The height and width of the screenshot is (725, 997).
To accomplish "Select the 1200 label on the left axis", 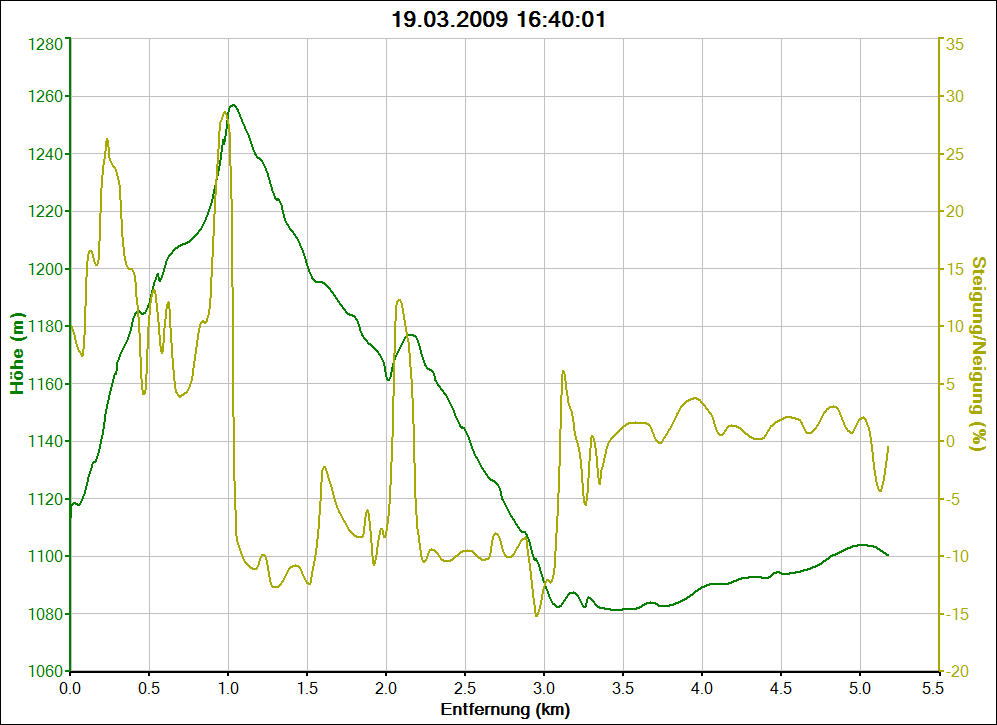I will click(46, 269).
